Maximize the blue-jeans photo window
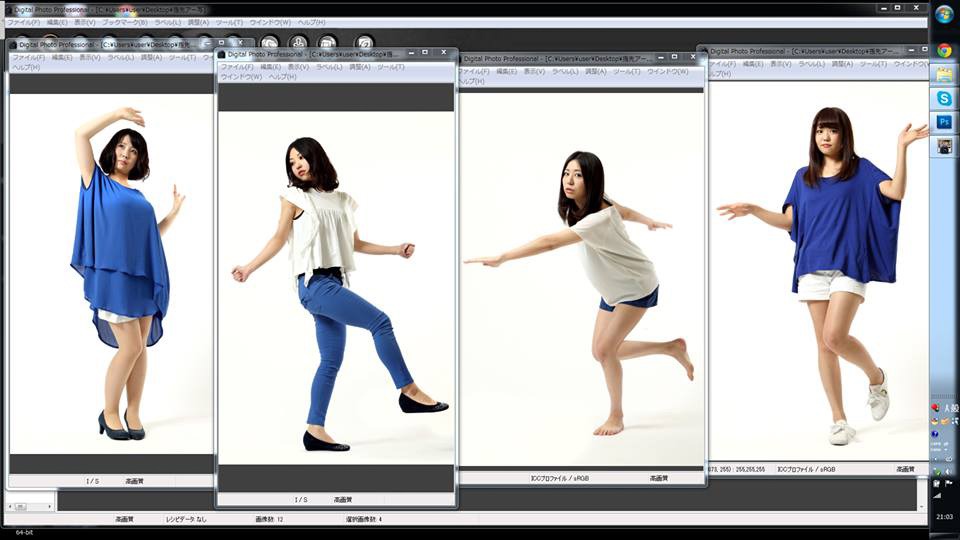Screen dimensions: 960x540 [425, 52]
